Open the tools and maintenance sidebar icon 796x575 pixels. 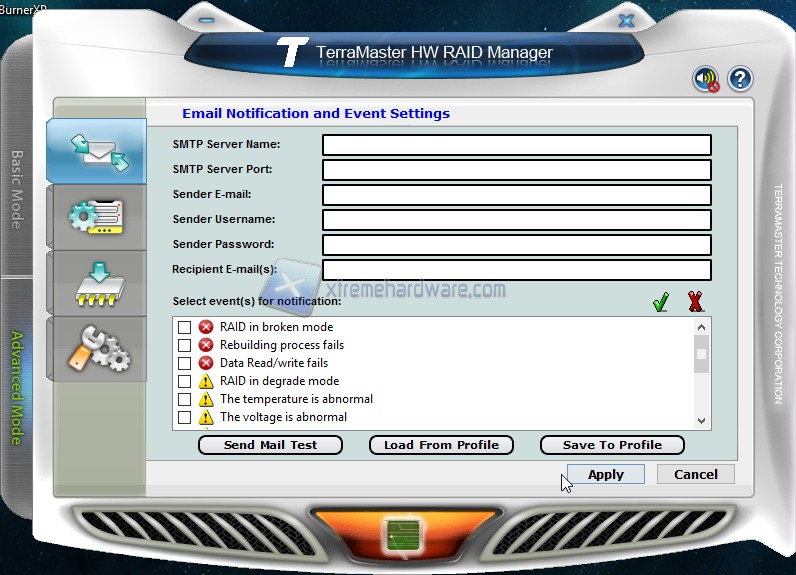[x=97, y=348]
